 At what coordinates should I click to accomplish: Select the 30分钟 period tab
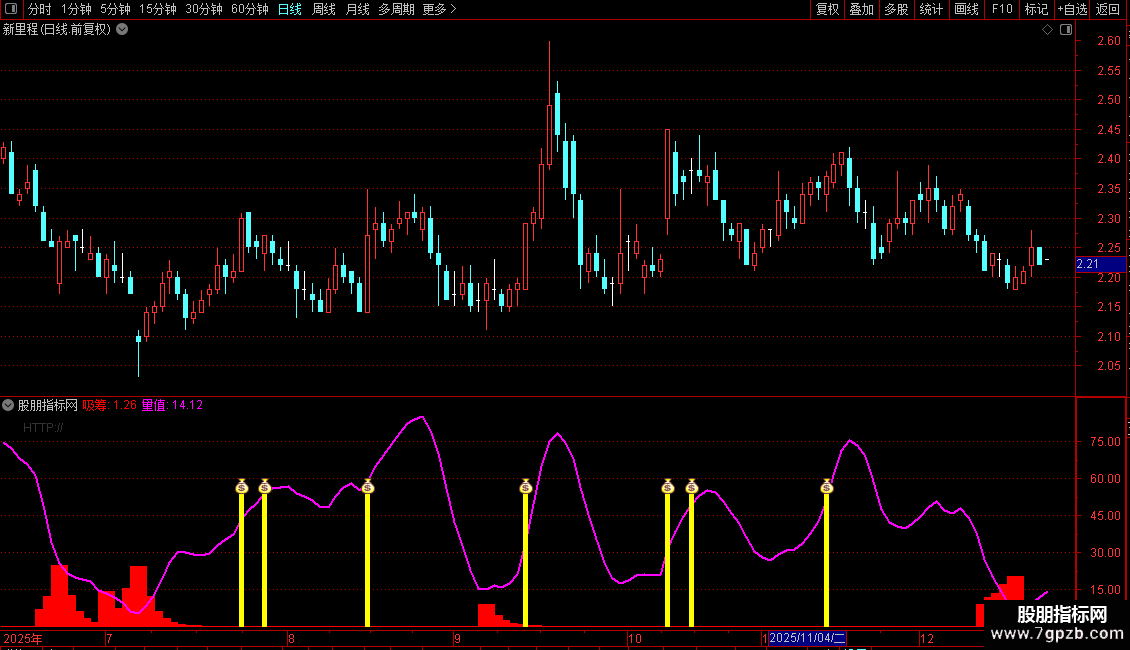click(204, 9)
